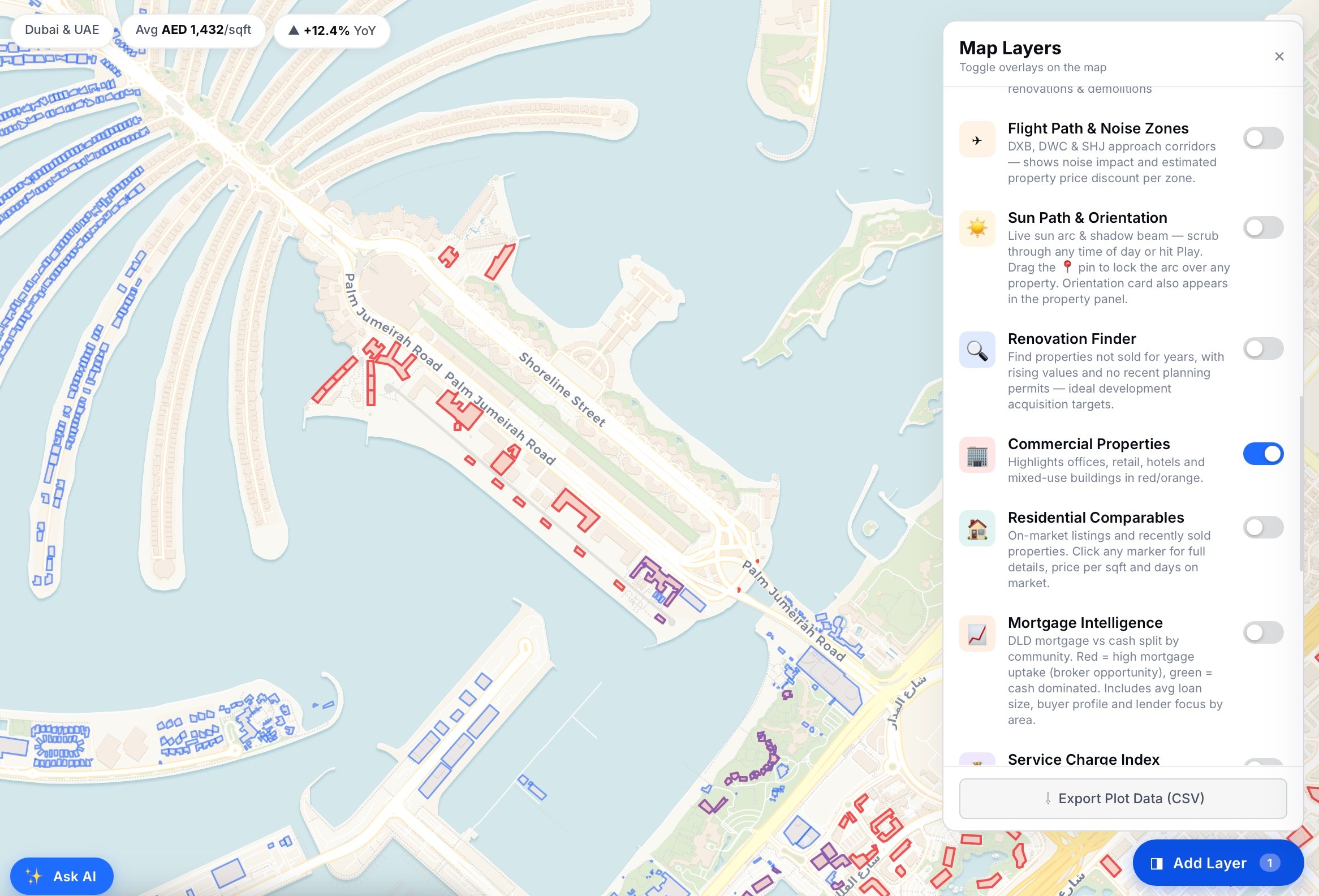This screenshot has height=896, width=1319.
Task: Click the Add Layer panel icon
Action: [1156, 864]
